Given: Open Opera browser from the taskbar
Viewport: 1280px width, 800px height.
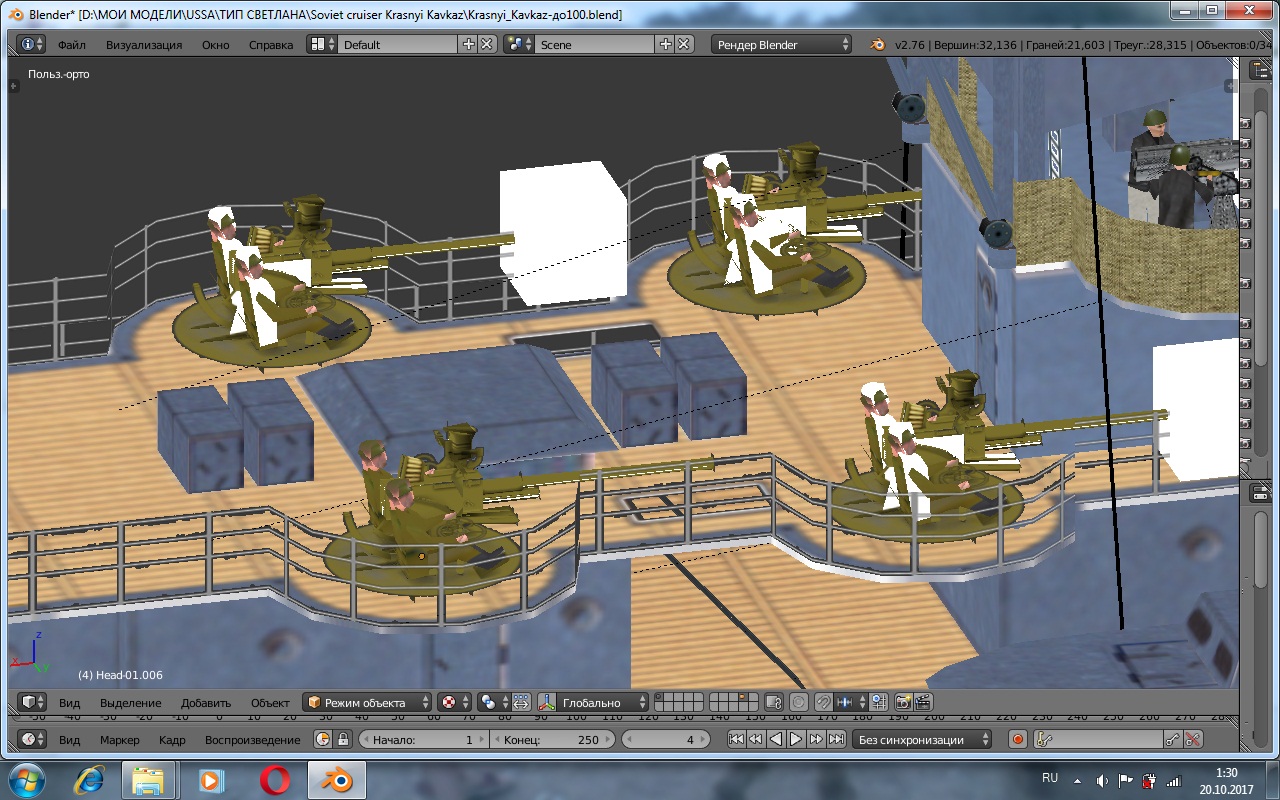Looking at the screenshot, I should pyautogui.click(x=275, y=779).
